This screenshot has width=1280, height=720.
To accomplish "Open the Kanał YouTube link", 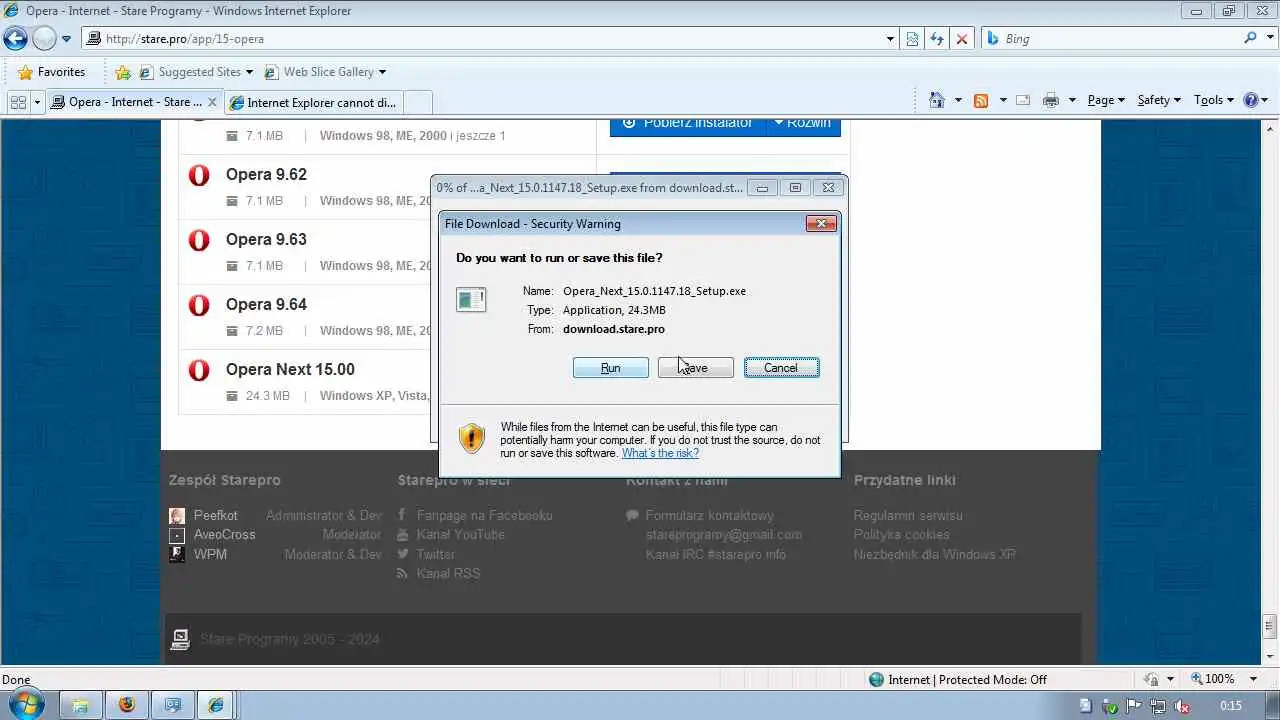I will tap(460, 534).
